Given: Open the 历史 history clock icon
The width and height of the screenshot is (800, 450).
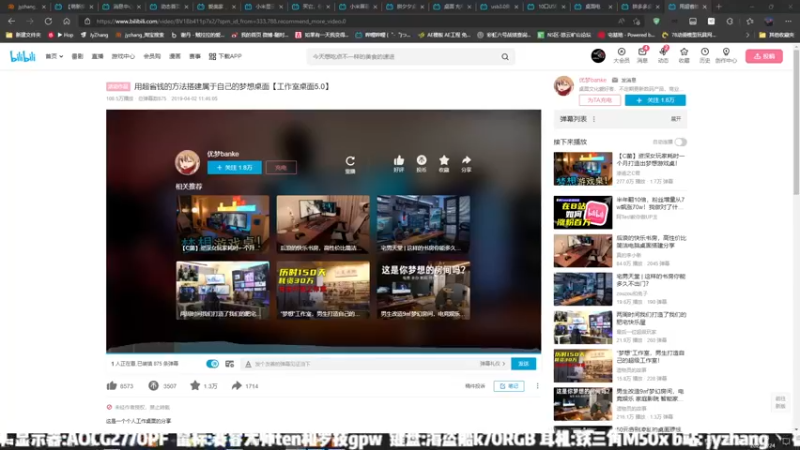Looking at the screenshot, I should 705,55.
